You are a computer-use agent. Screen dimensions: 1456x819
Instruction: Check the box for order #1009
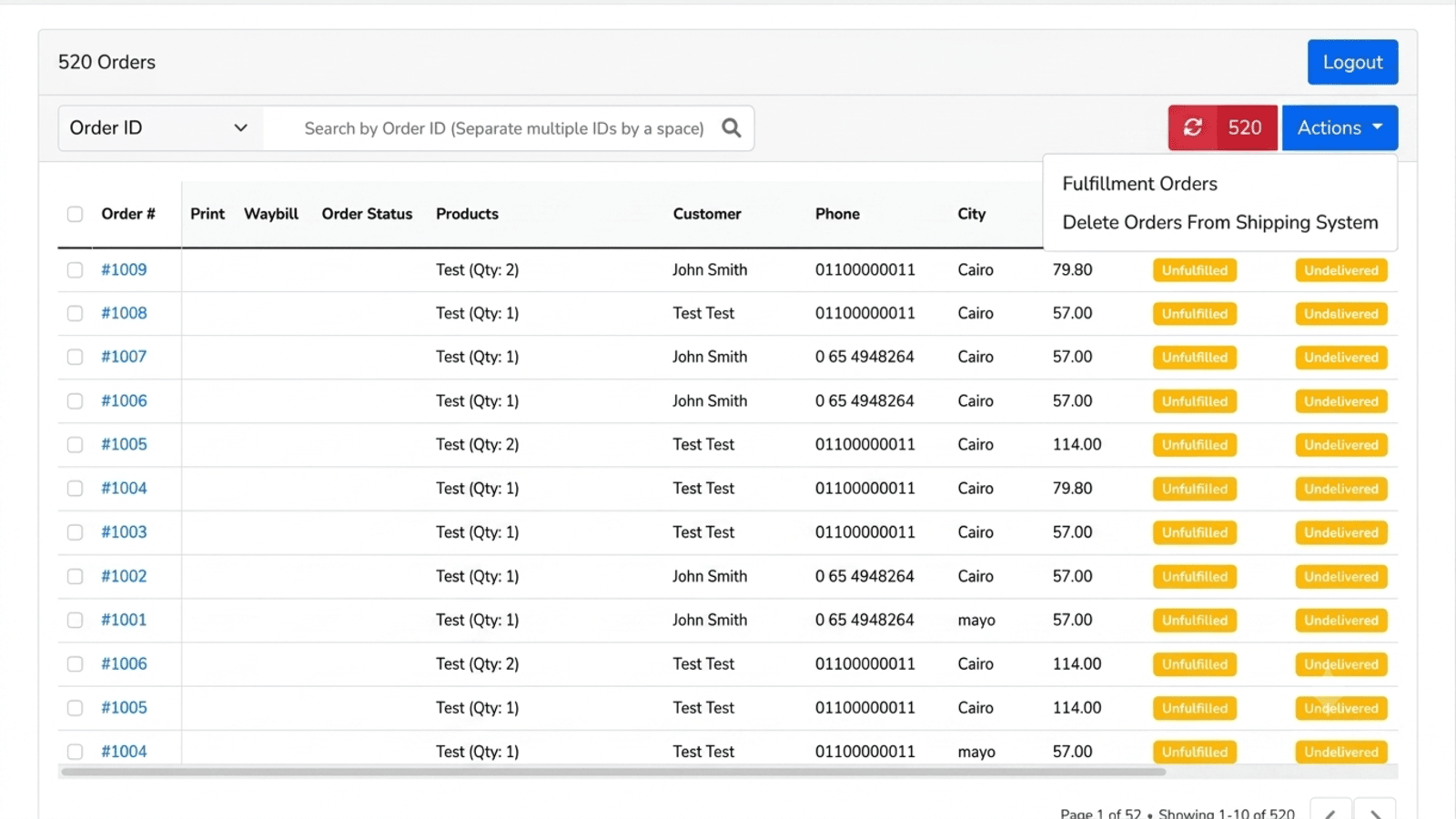[75, 270]
